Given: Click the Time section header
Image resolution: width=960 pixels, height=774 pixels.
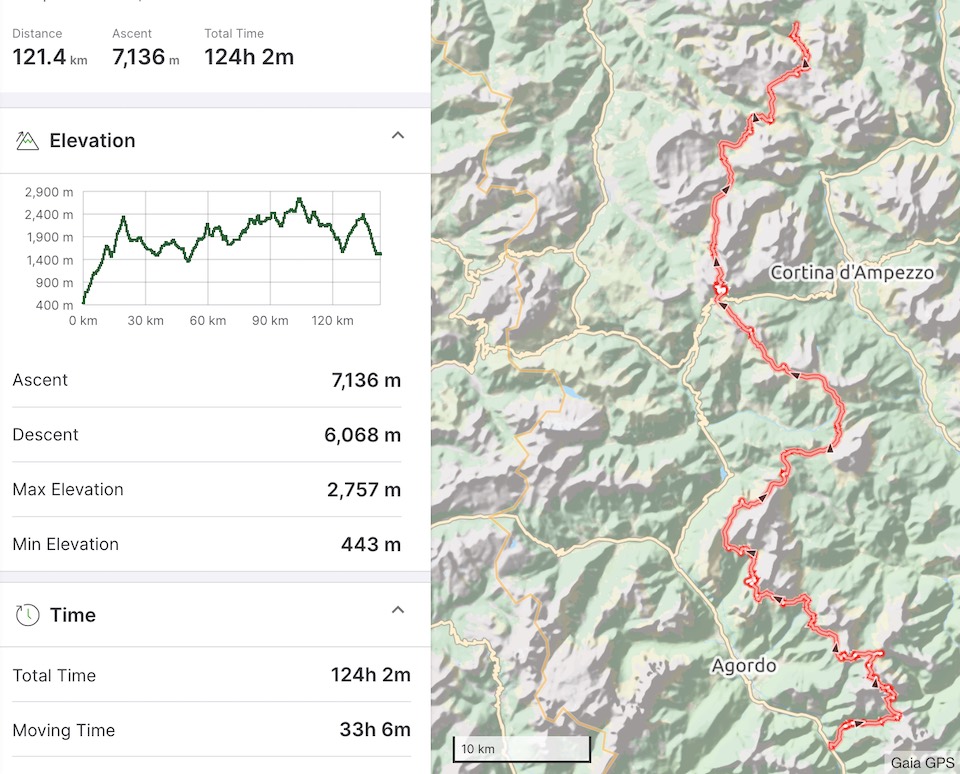Looking at the screenshot, I should [215, 615].
